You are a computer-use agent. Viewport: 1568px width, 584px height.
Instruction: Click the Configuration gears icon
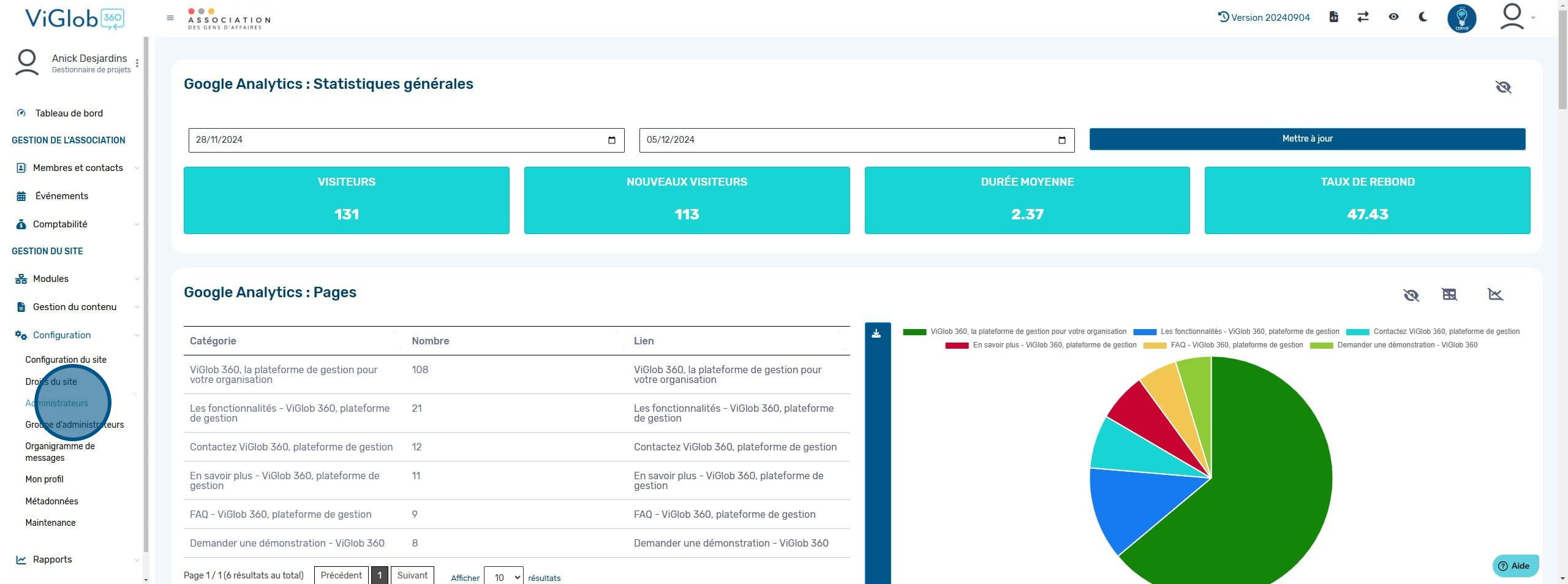(x=21, y=335)
